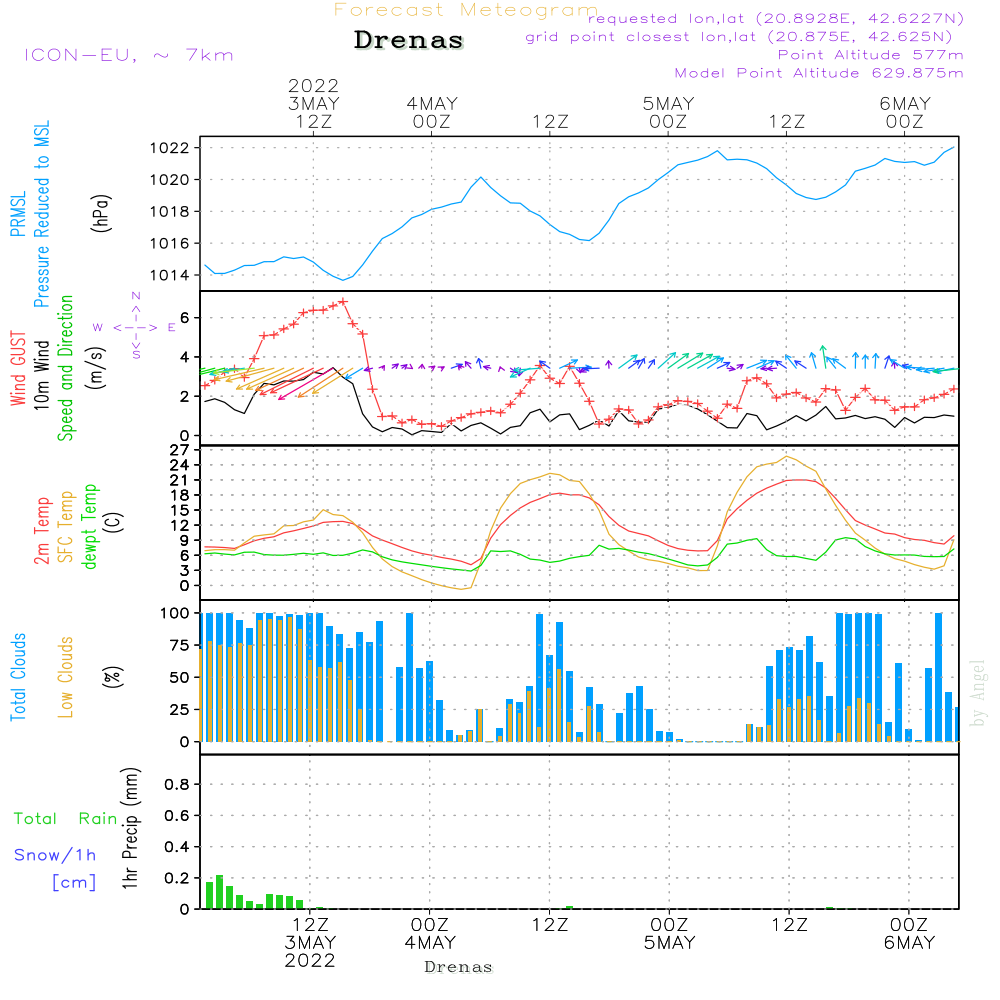Screen dimensions: 1000x1000
Task: Click the 5MAY 00Z top axis label
Action: (668, 112)
